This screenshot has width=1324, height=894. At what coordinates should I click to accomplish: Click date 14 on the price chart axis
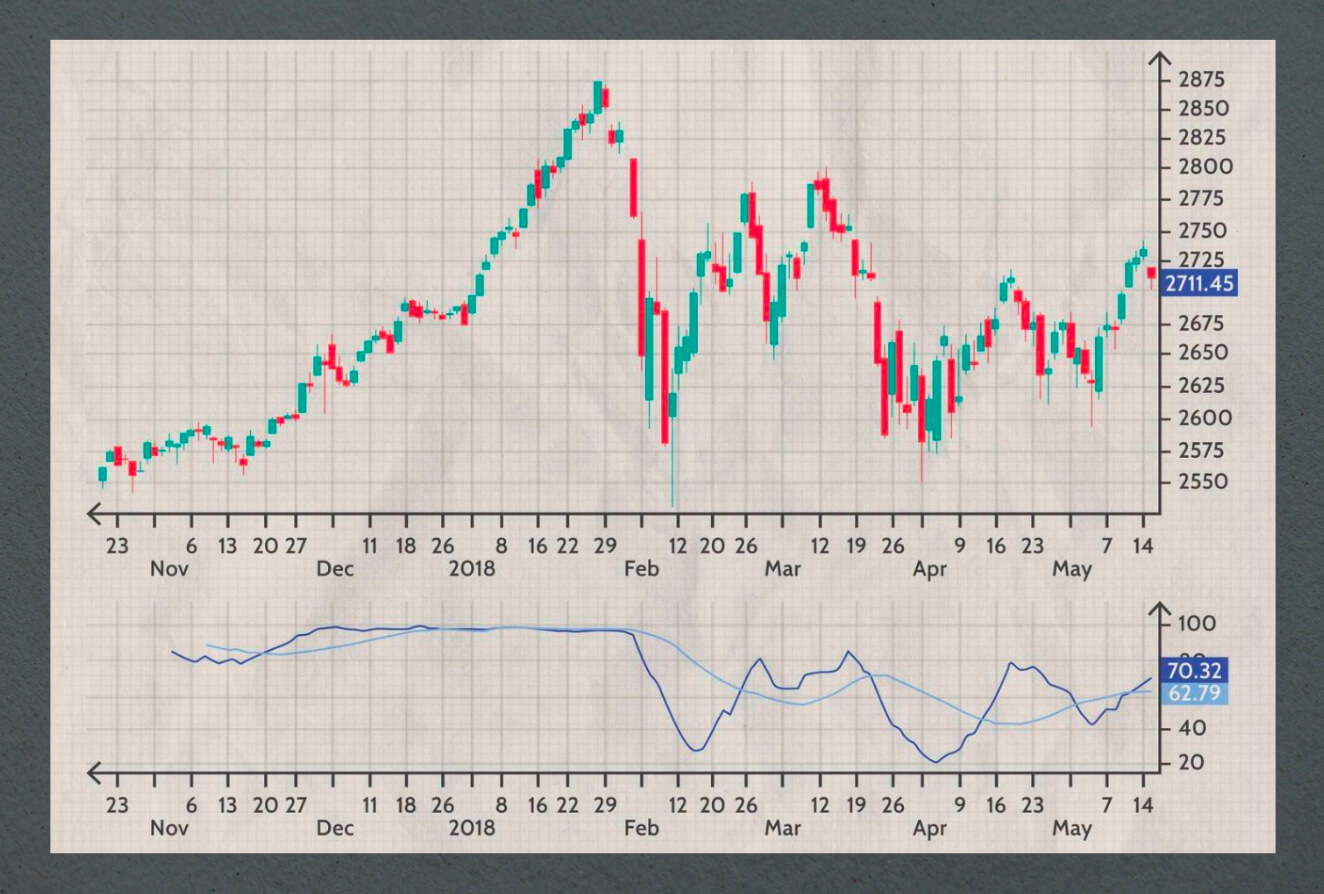click(x=1143, y=547)
